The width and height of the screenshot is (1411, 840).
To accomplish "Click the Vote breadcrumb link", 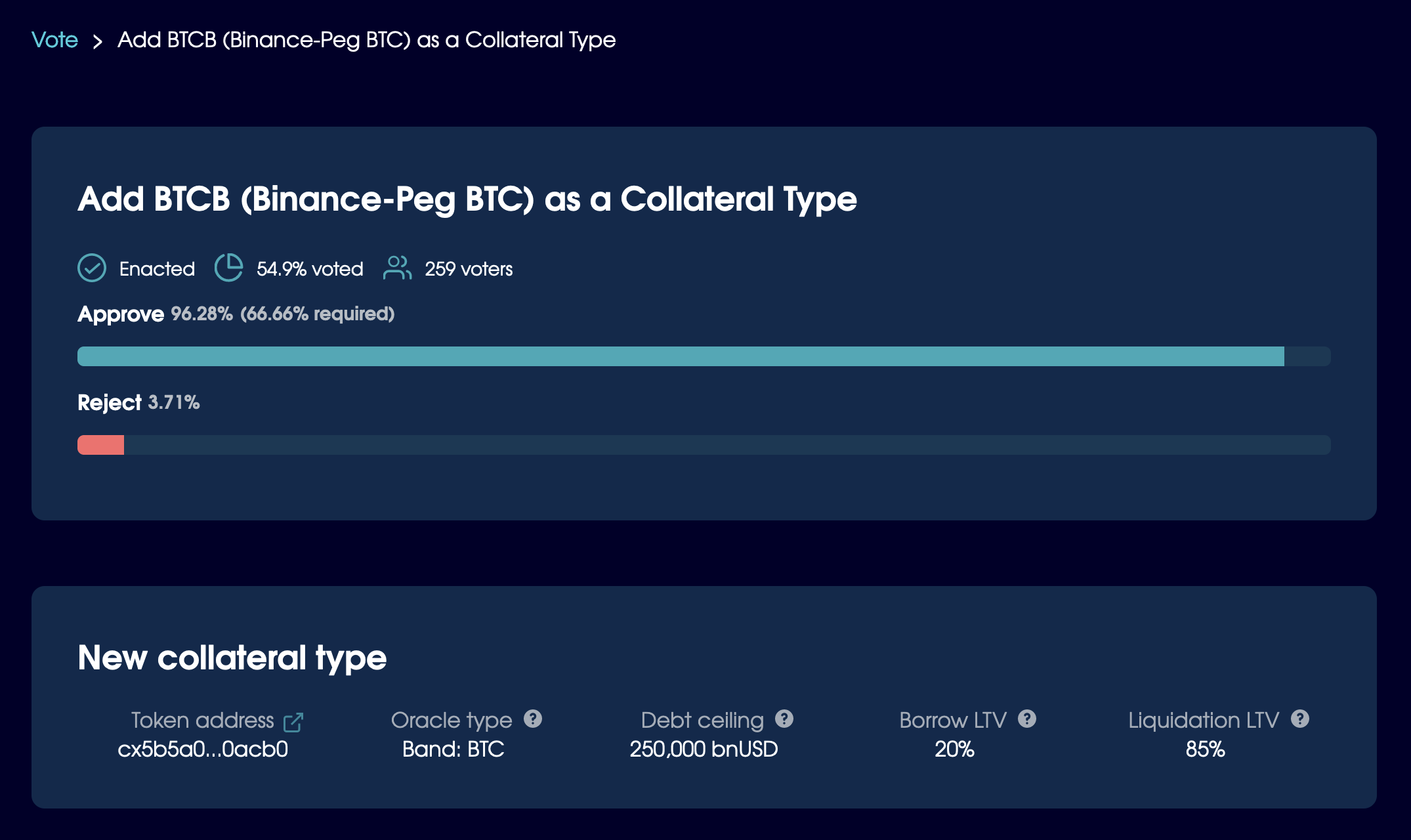I will tap(54, 40).
